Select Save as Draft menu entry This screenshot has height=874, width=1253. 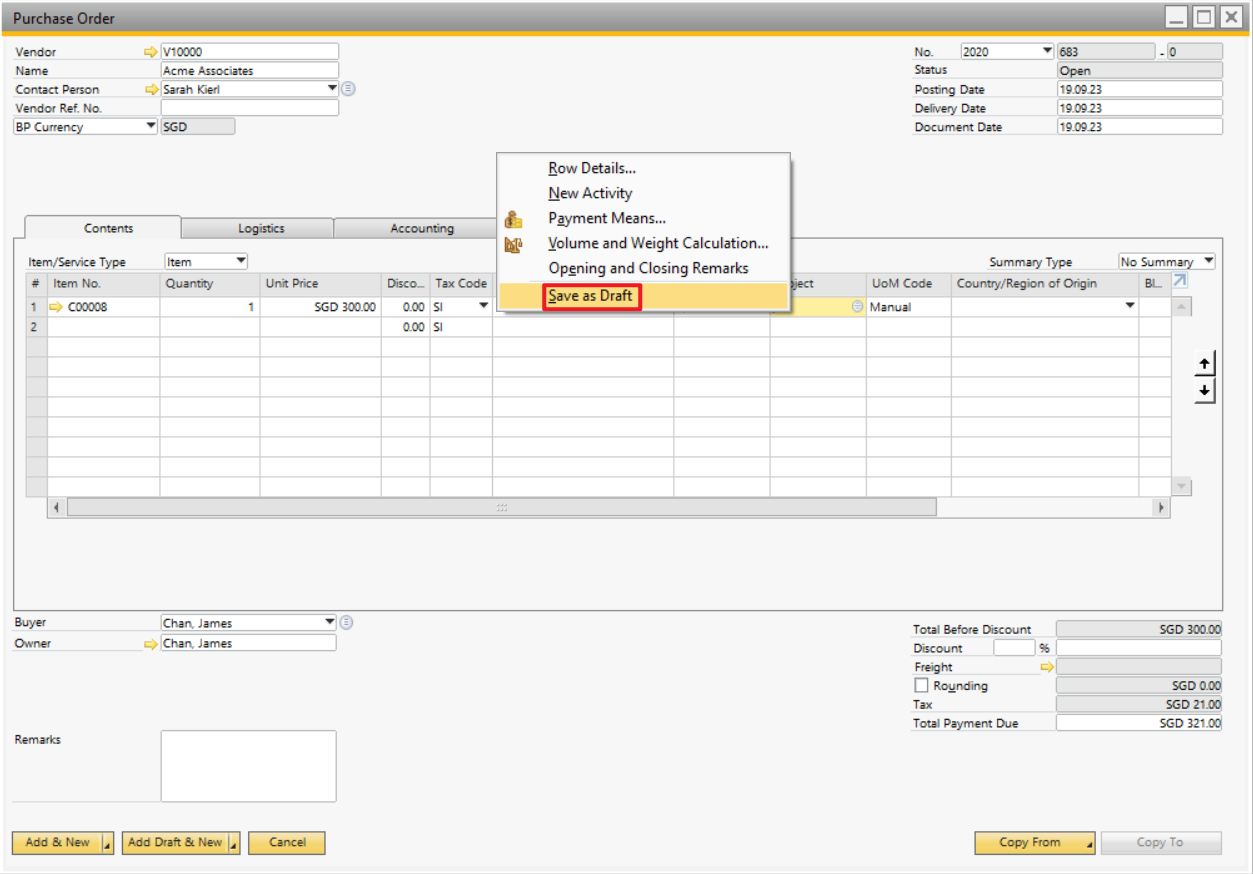(590, 297)
